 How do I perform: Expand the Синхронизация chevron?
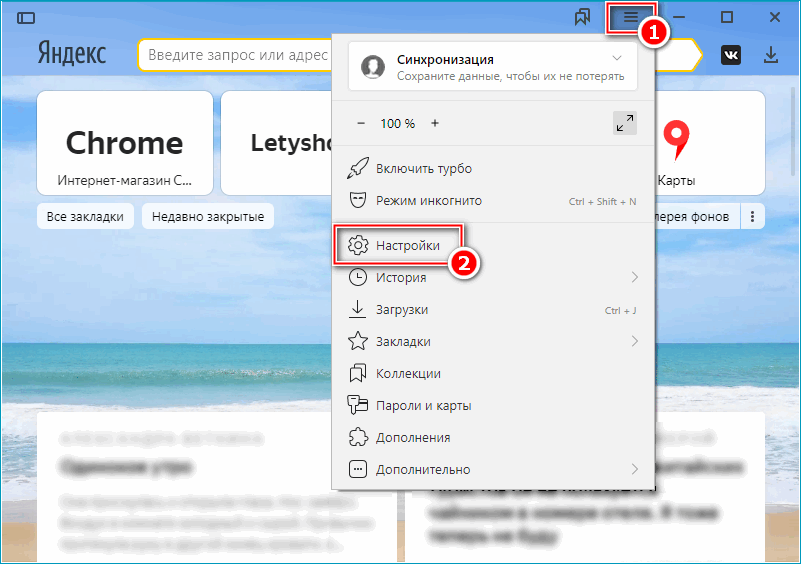click(617, 59)
